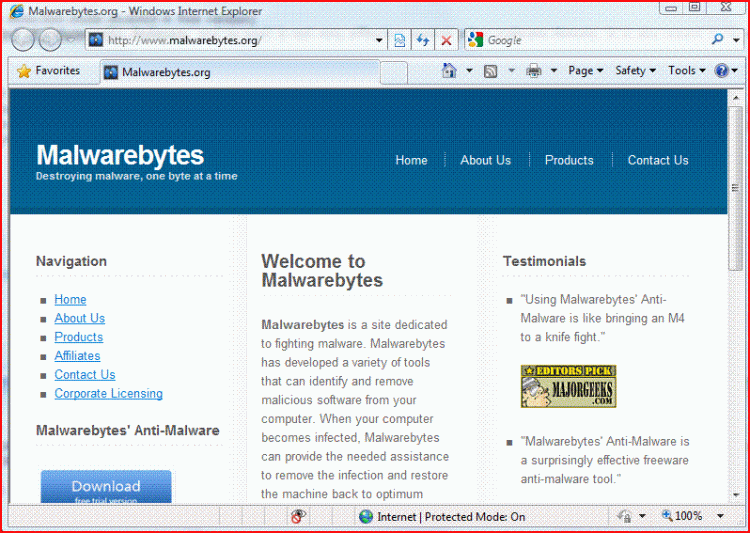Open the About Us link in Navigation sidebar
Image resolution: width=750 pixels, height=533 pixels.
pyautogui.click(x=79, y=318)
